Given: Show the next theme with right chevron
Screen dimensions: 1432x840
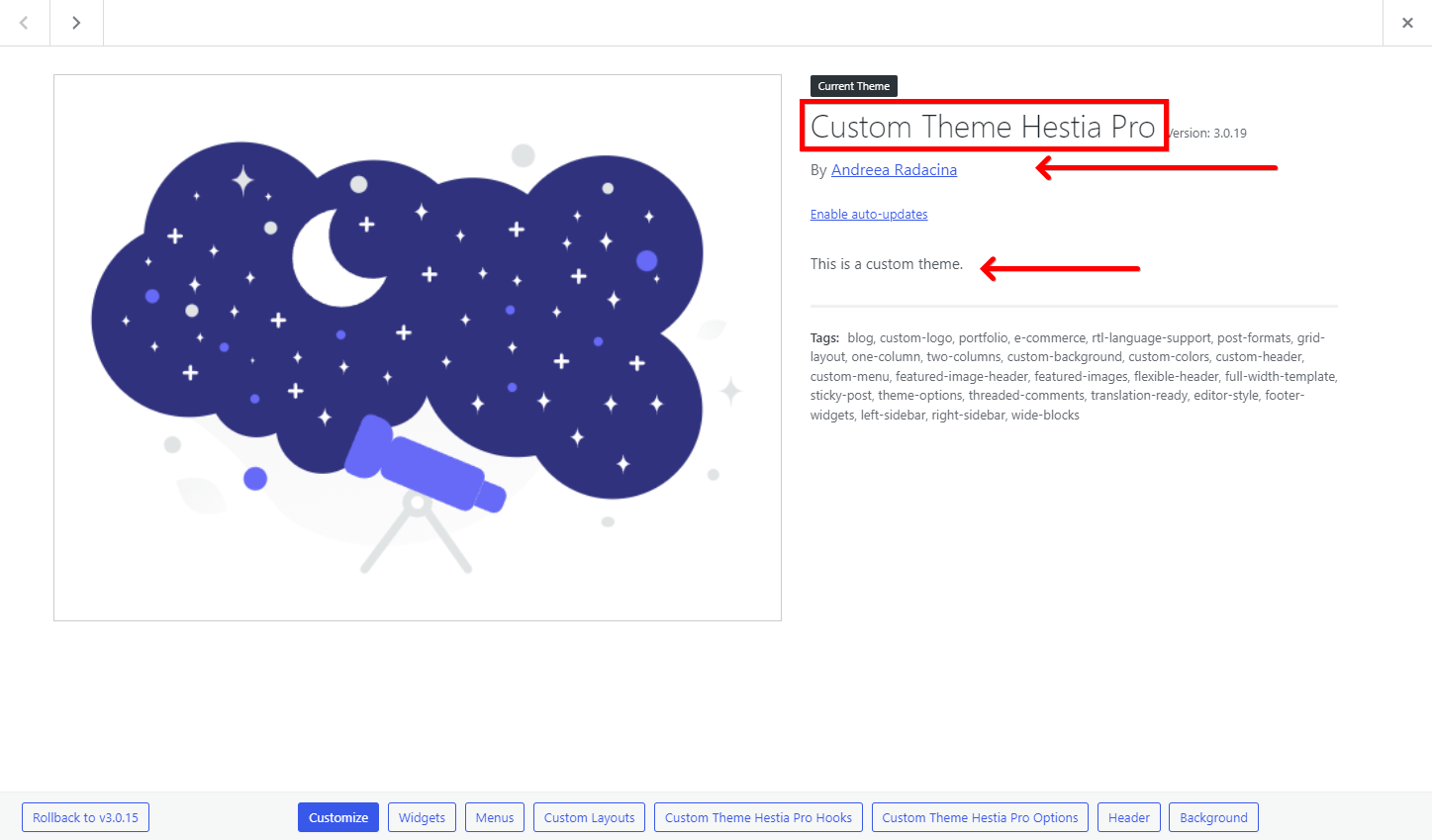Looking at the screenshot, I should [76, 23].
